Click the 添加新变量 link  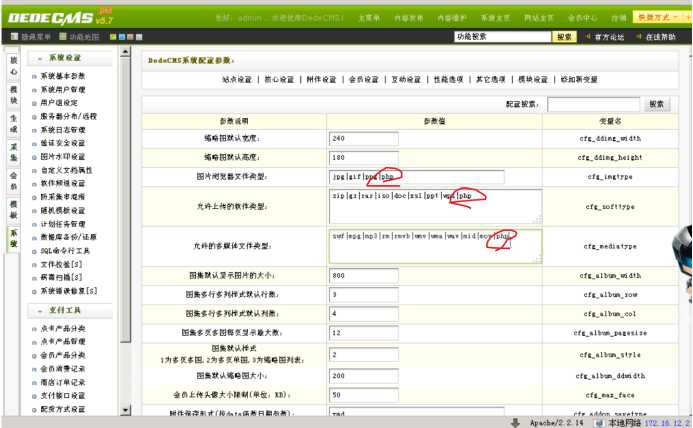579,80
